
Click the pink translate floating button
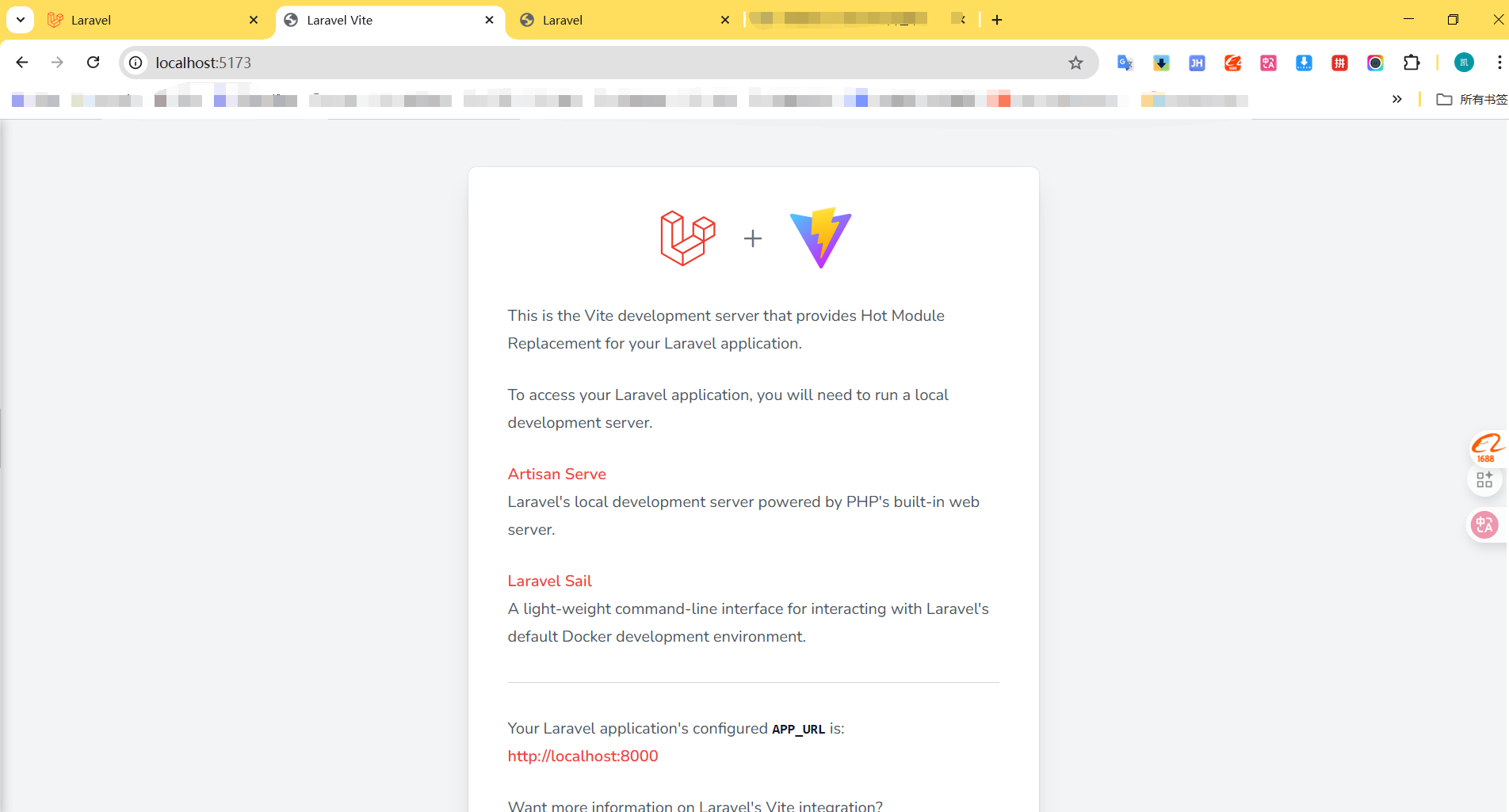[1484, 524]
